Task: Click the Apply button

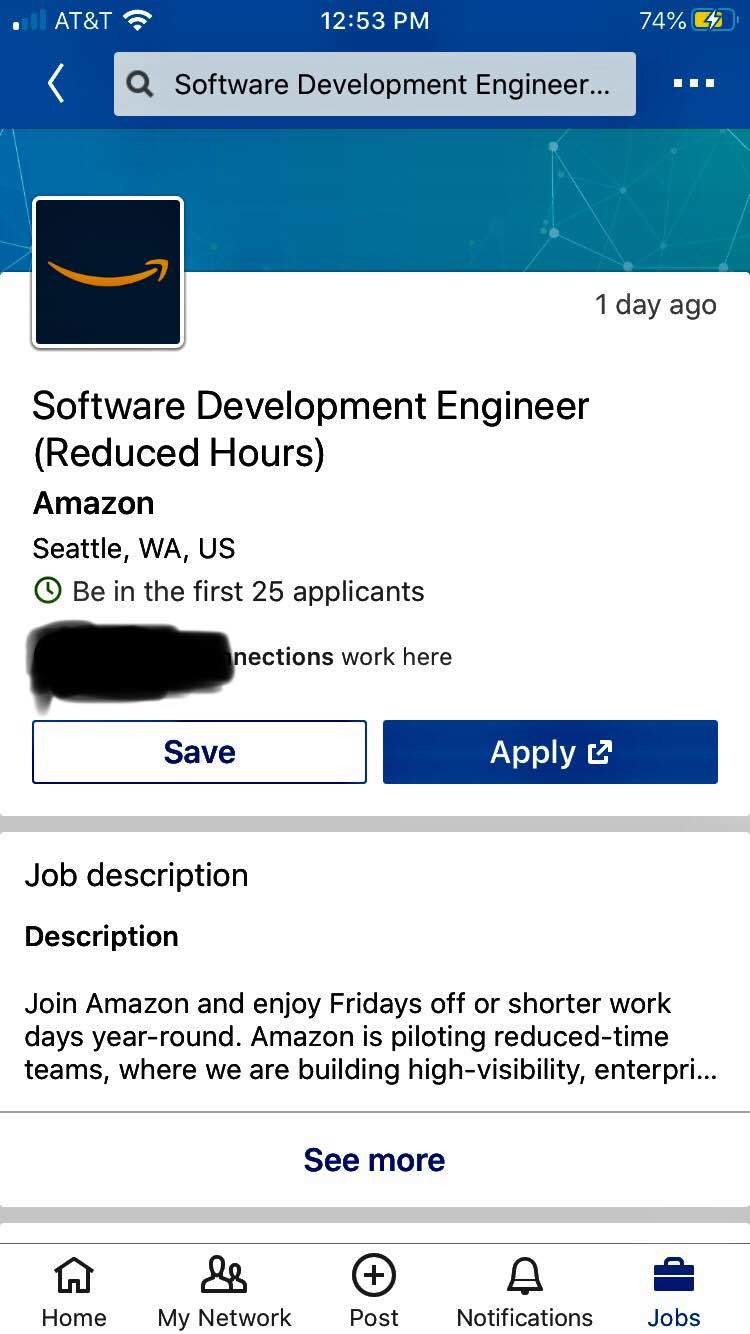Action: pos(550,751)
